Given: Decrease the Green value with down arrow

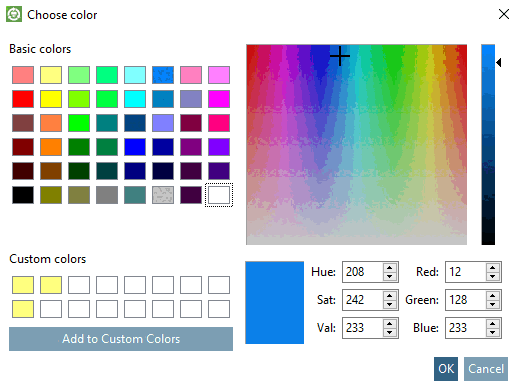Looking at the screenshot, I should tap(492, 304).
